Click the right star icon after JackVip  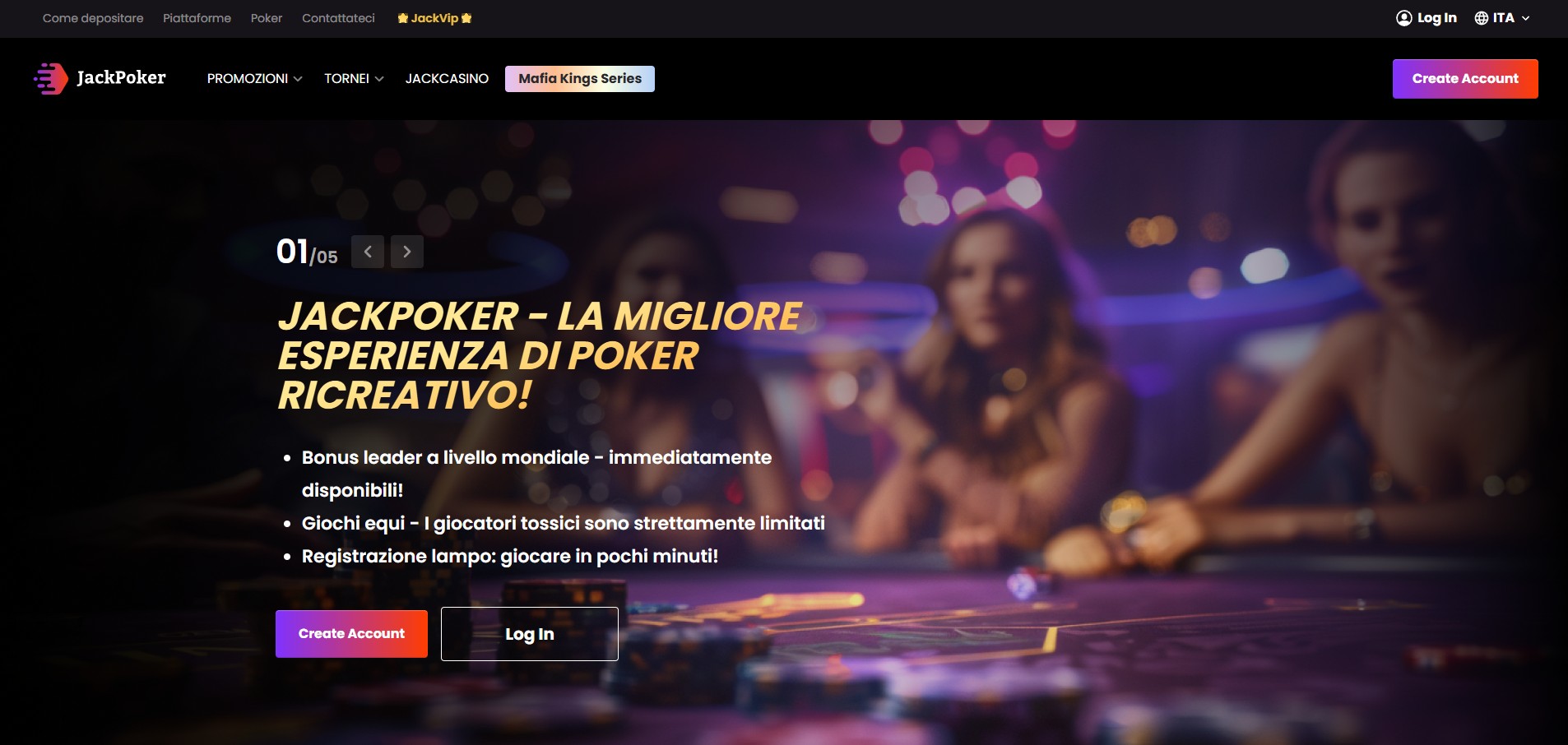tap(466, 18)
